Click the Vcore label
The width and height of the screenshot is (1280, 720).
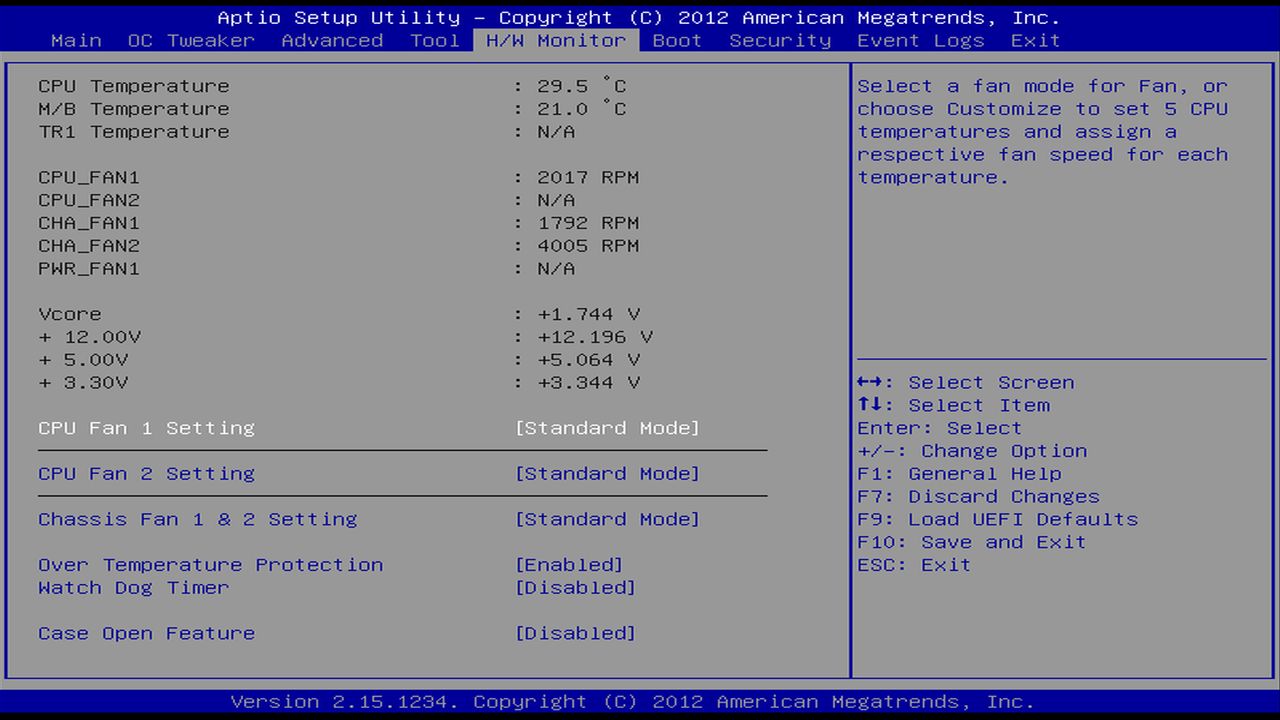(70, 314)
